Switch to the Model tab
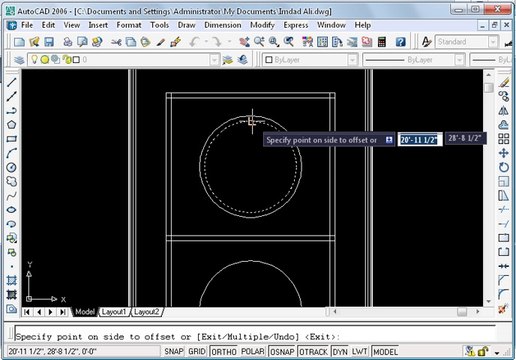516x360 pixels. (x=85, y=312)
